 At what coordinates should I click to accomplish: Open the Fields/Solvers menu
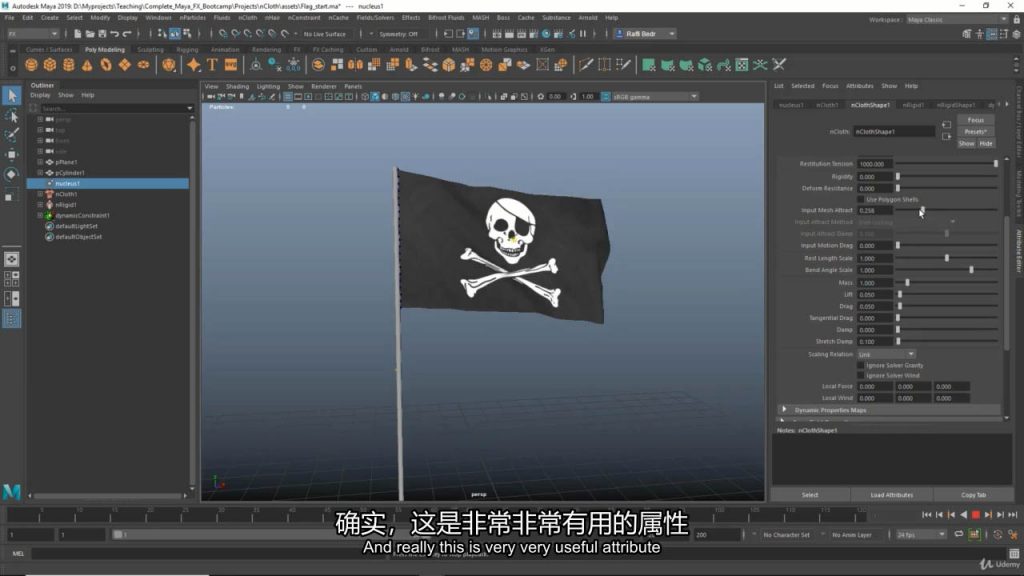pyautogui.click(x=375, y=18)
